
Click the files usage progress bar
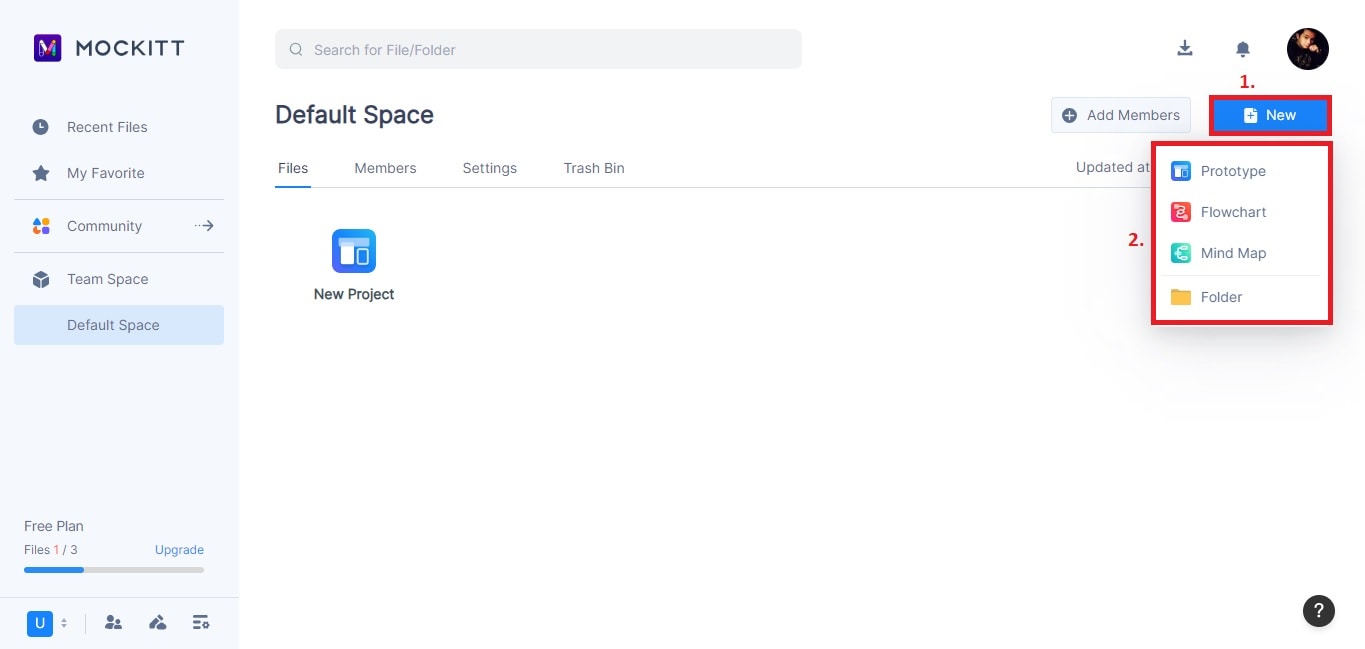(114, 570)
